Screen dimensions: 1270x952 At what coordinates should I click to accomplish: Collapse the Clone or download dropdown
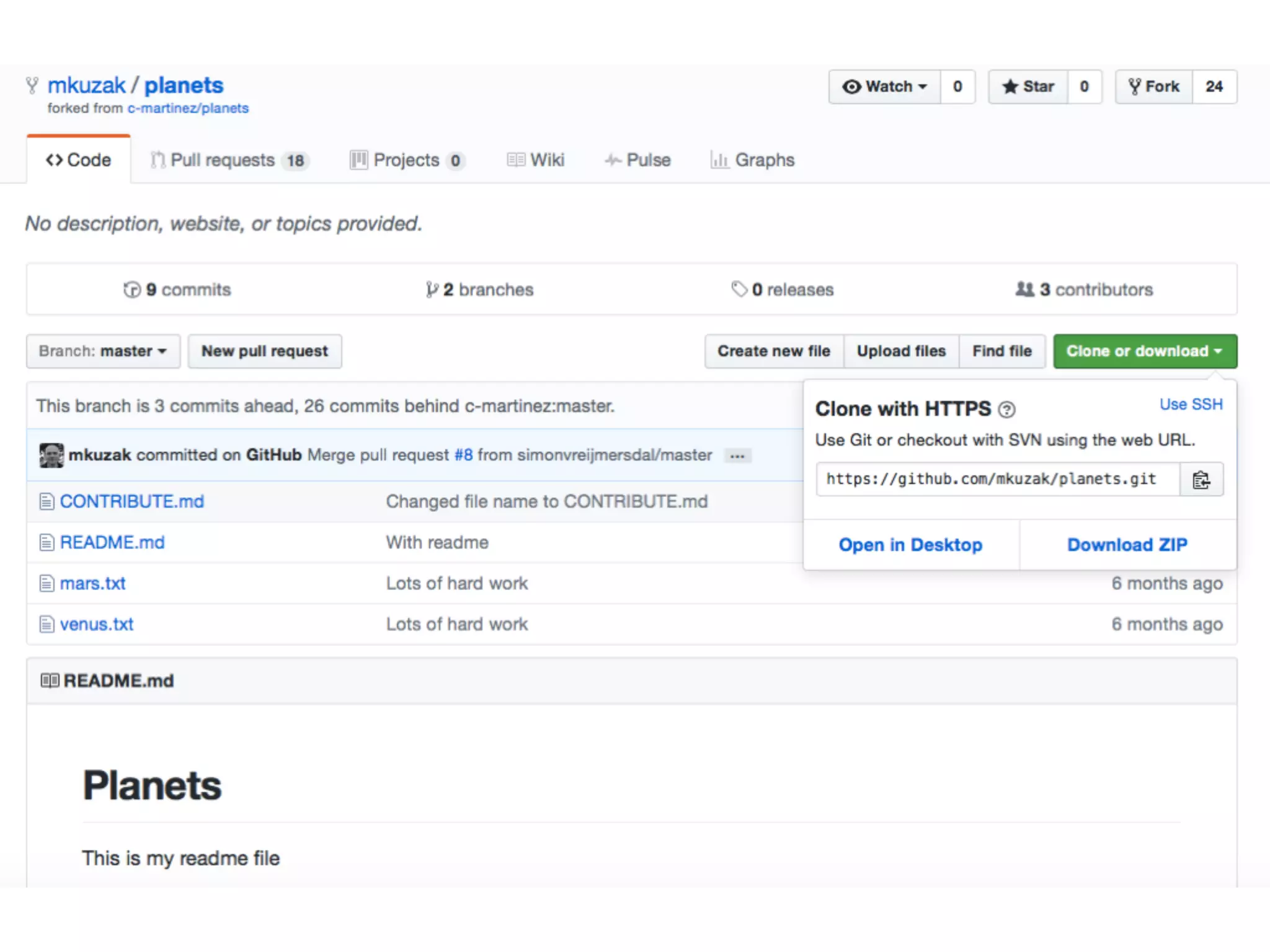tap(1145, 351)
